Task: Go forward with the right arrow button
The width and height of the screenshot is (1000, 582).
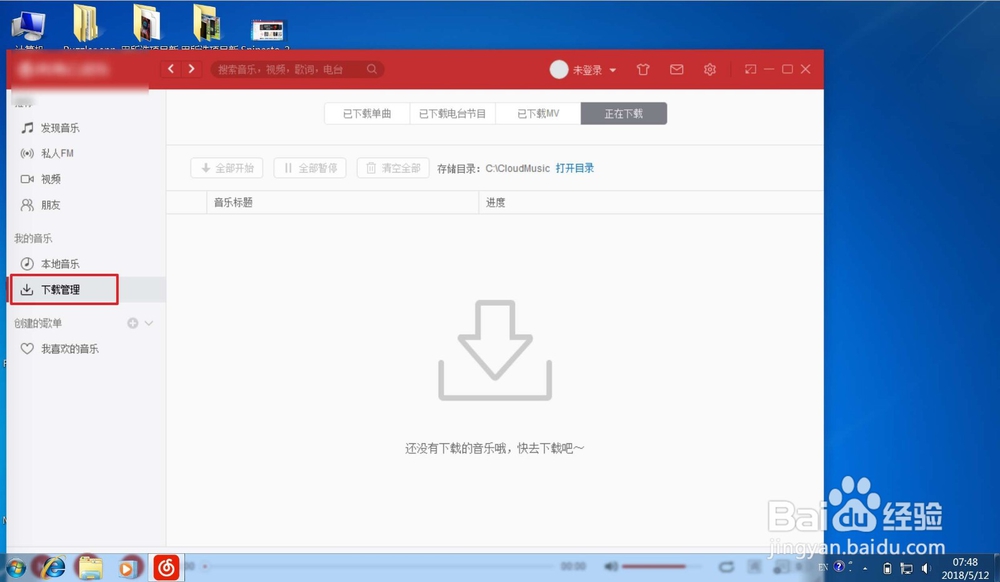Action: pyautogui.click(x=191, y=69)
